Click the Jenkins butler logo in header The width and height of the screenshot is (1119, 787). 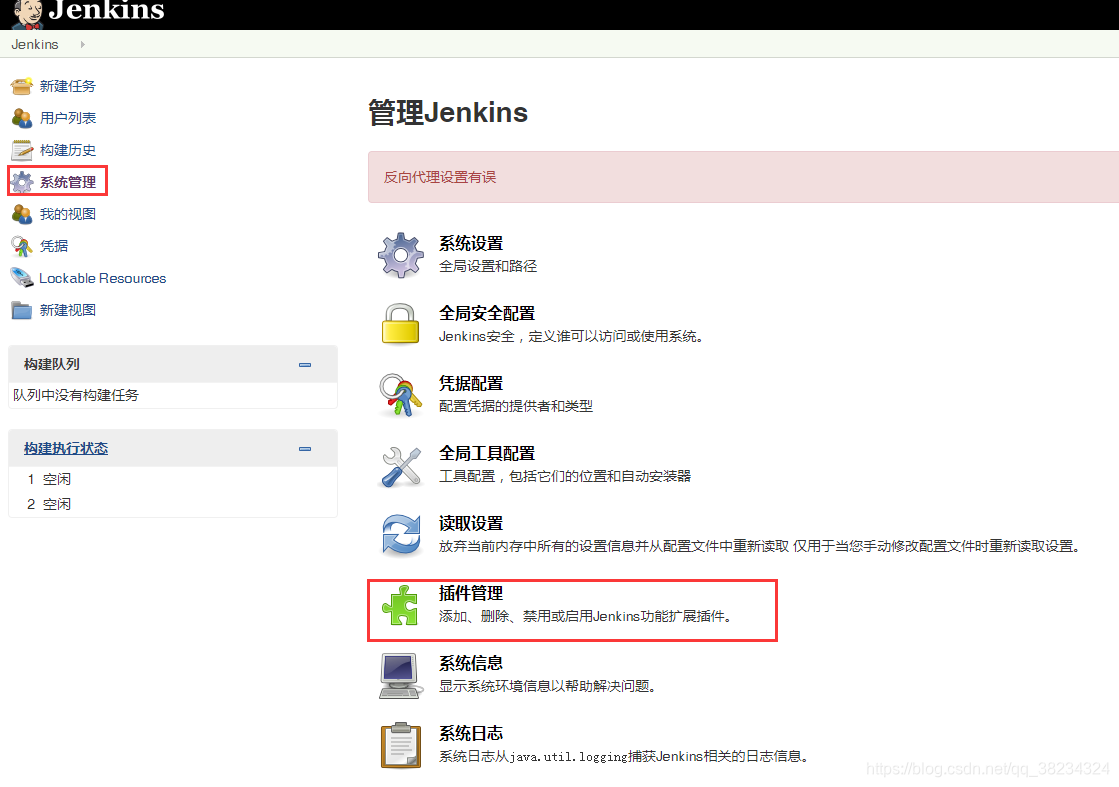coord(27,14)
